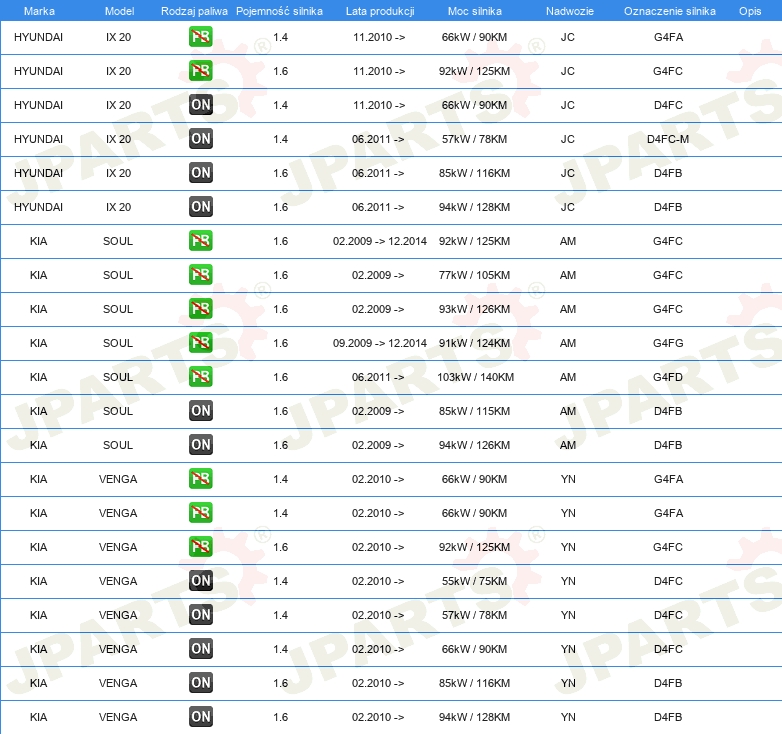Image resolution: width=782 pixels, height=734 pixels.
Task: Click VENGA in the 55kW / 75KM row
Action: [x=118, y=581]
